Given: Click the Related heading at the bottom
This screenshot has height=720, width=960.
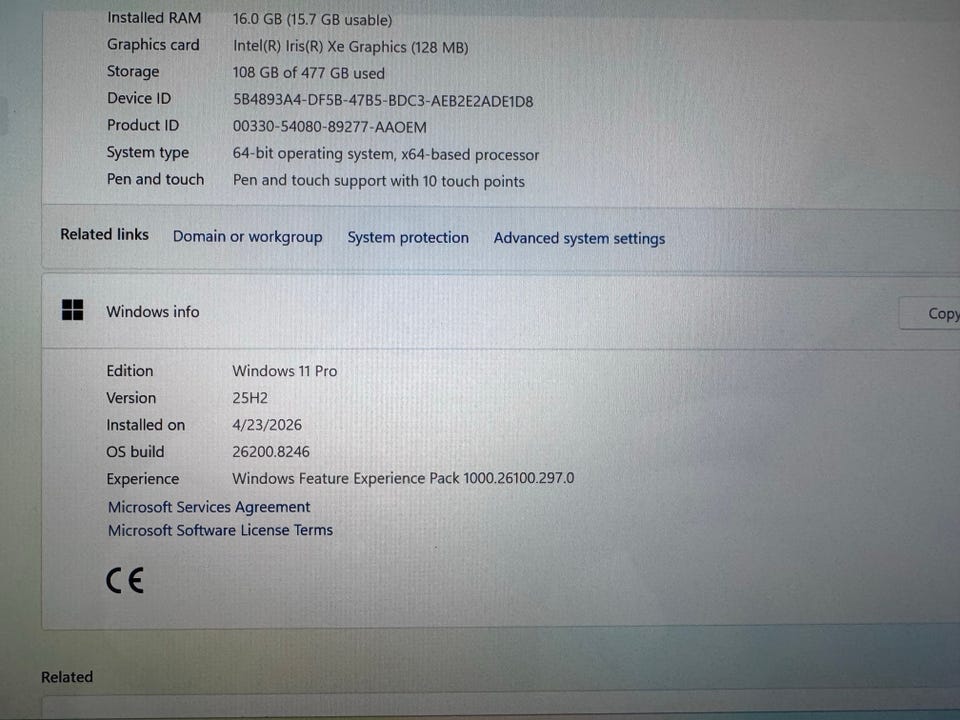Looking at the screenshot, I should tap(67, 677).
